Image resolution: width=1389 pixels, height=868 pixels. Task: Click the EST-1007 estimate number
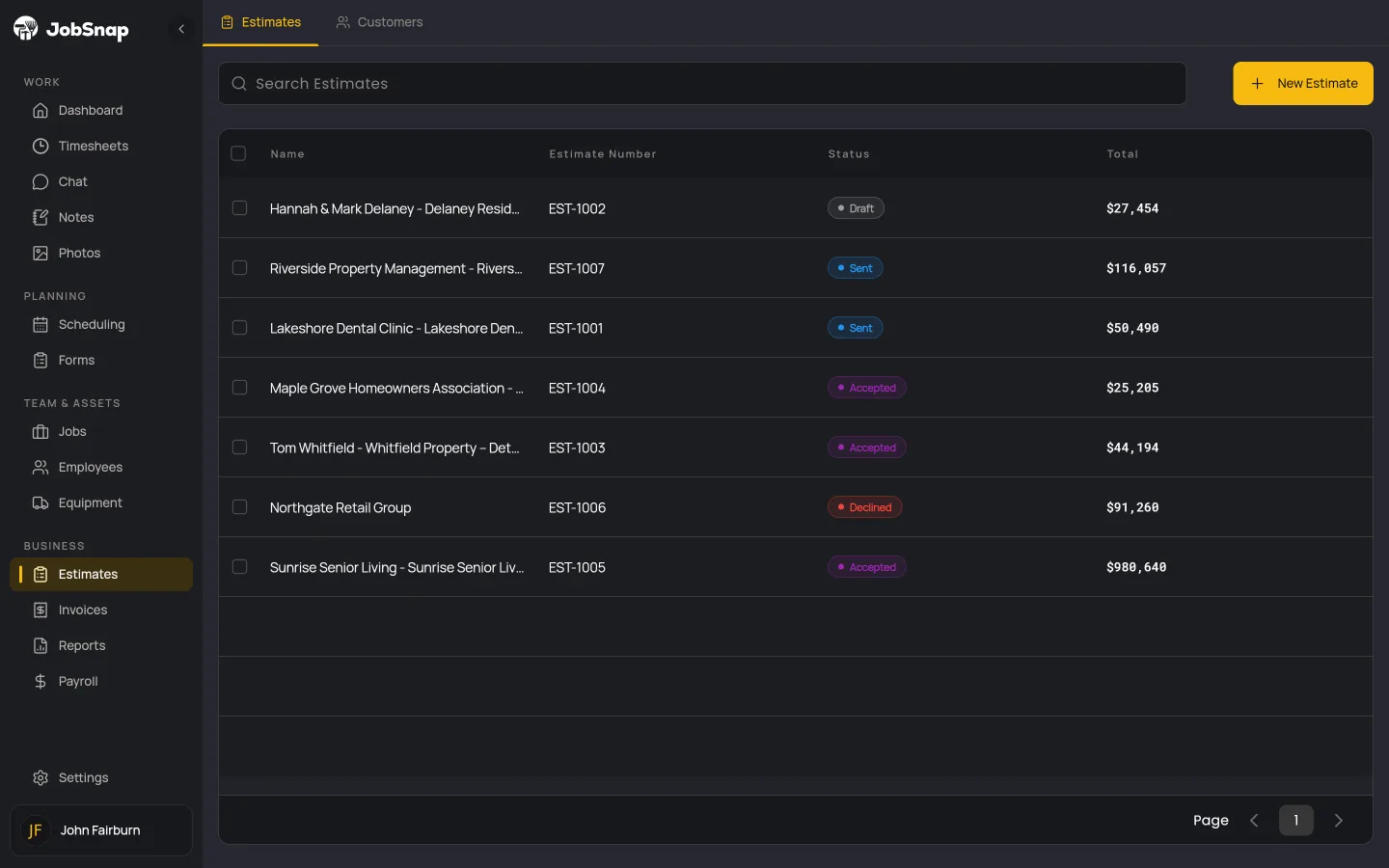pyautogui.click(x=577, y=269)
